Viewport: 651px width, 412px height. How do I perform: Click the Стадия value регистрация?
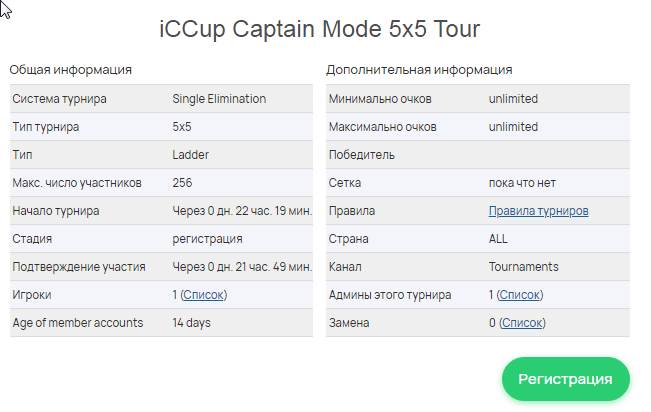pos(207,239)
